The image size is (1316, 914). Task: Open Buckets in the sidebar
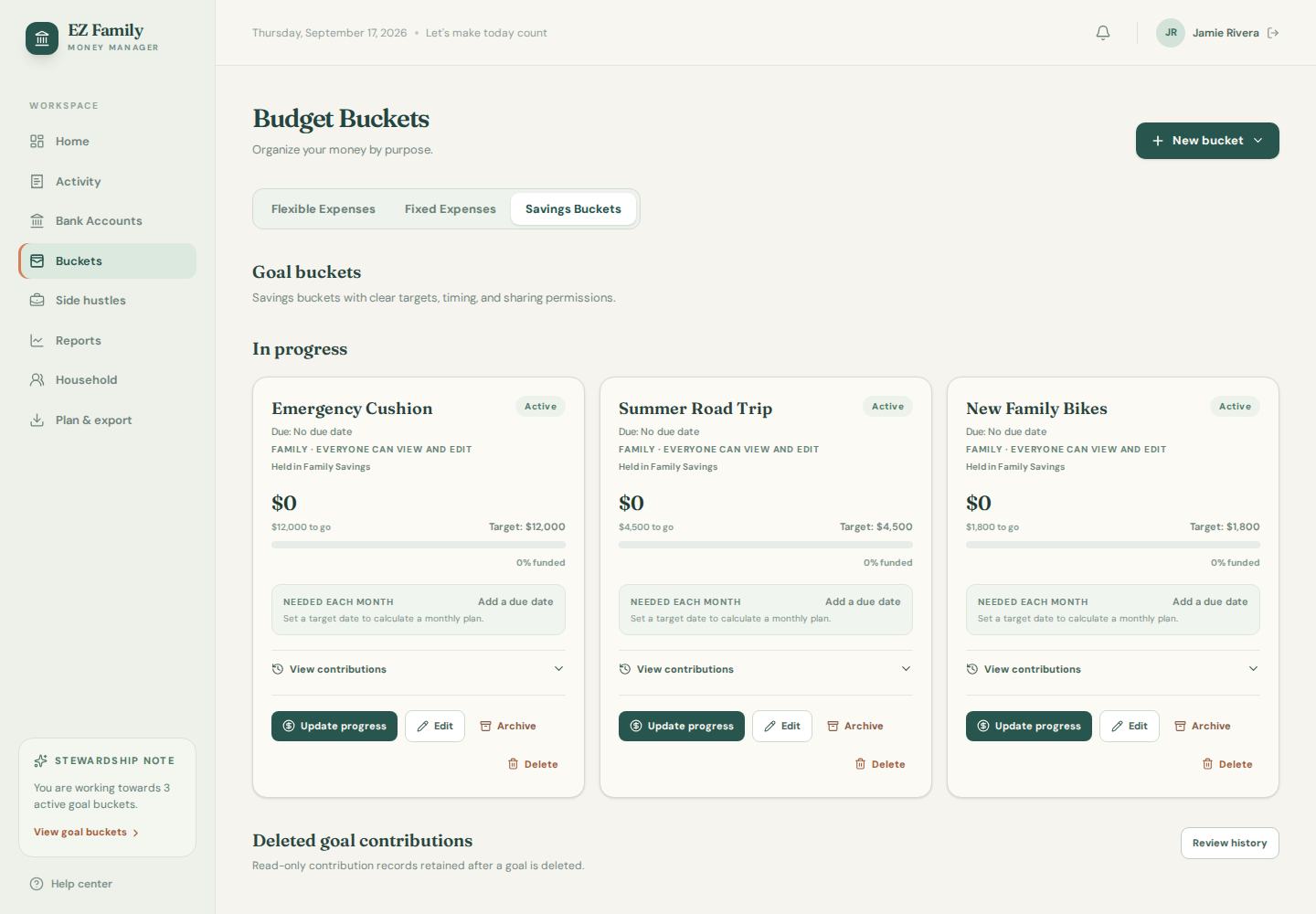pos(108,260)
